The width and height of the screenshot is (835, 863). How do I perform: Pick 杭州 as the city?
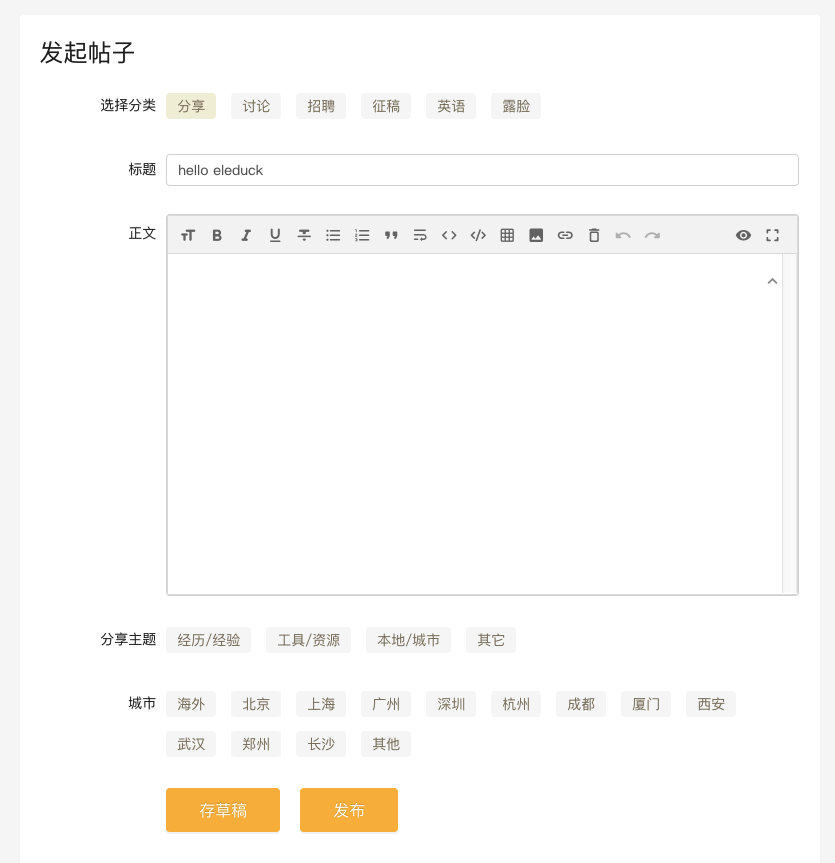coord(516,704)
